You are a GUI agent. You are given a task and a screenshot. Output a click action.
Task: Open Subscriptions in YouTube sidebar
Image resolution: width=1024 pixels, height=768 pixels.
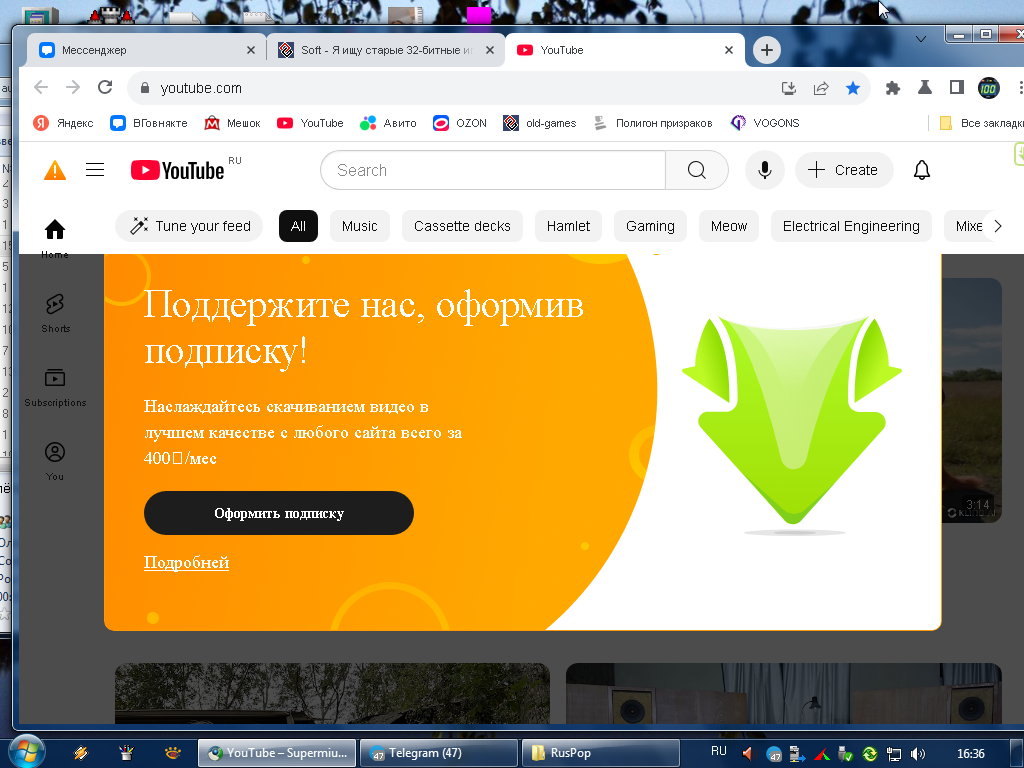pyautogui.click(x=55, y=387)
